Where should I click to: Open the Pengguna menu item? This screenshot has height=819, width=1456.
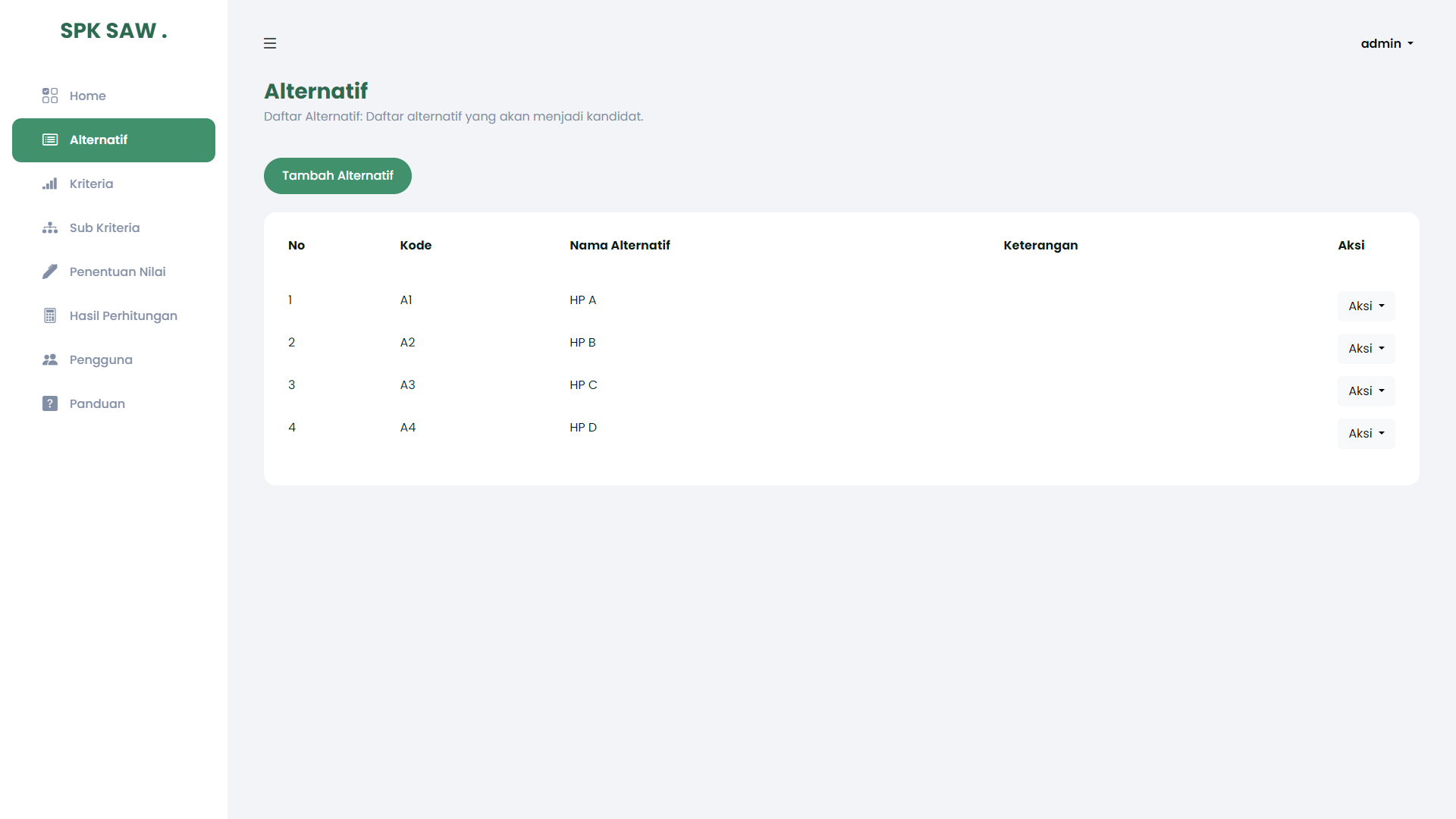tap(114, 359)
